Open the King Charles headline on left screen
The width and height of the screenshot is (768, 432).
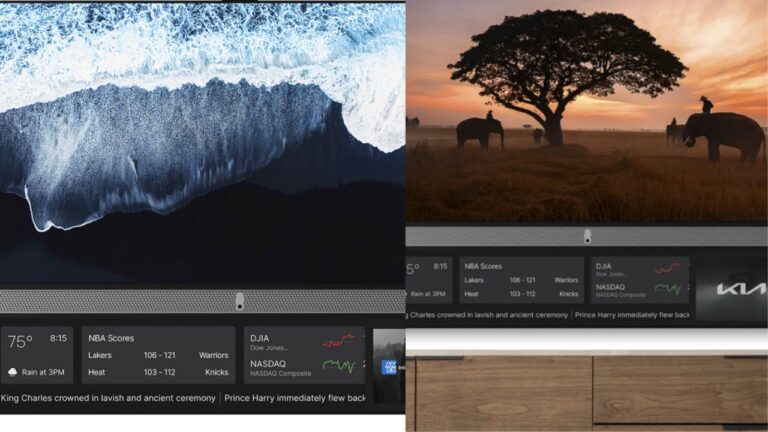(108, 398)
